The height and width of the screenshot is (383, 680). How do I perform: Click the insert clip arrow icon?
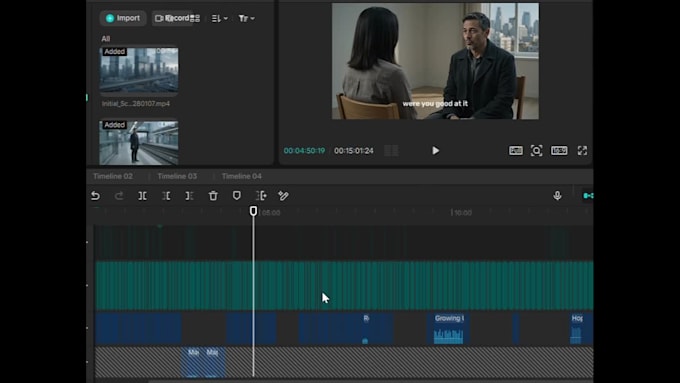pos(261,196)
